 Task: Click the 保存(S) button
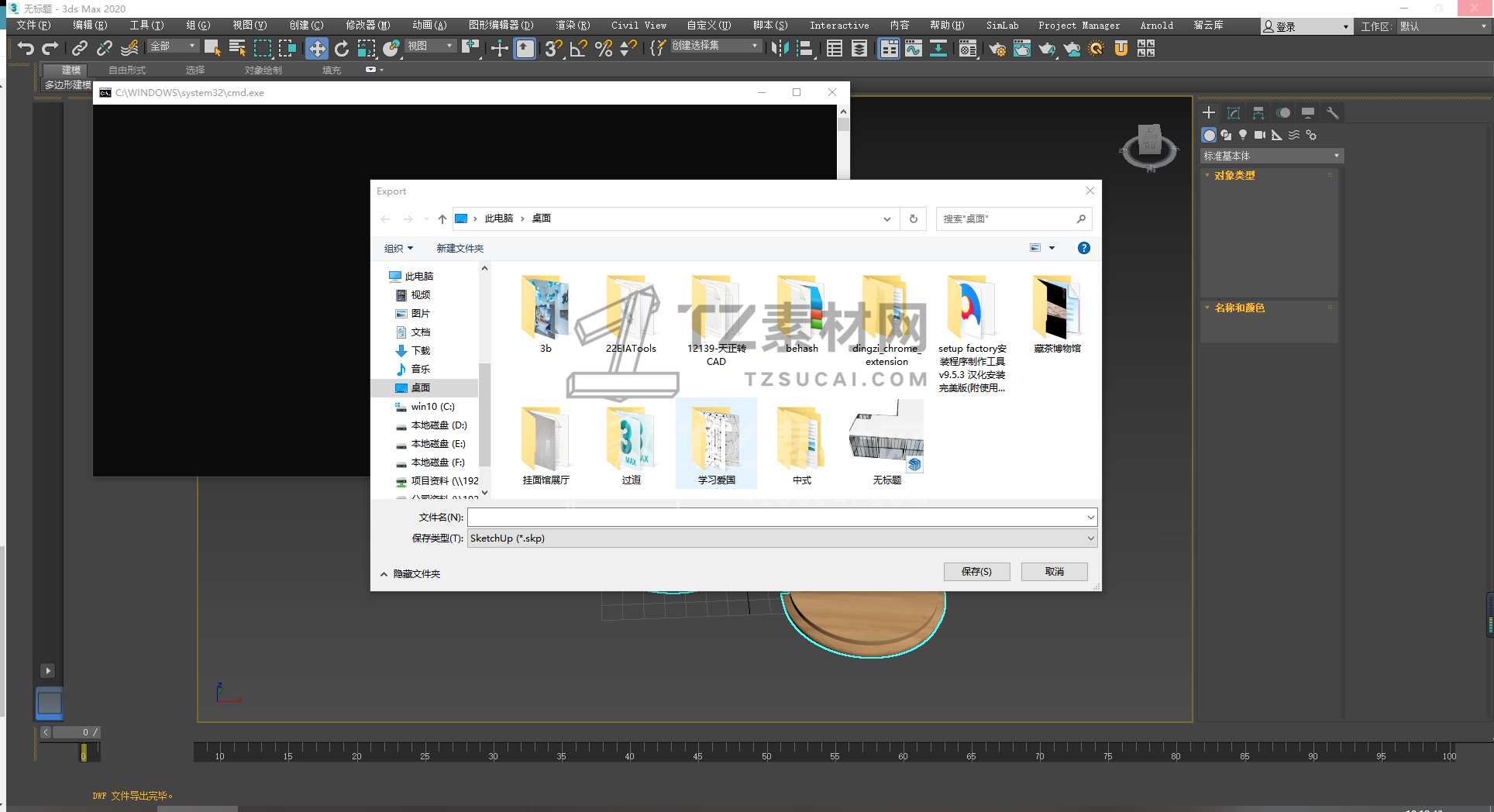tap(976, 572)
